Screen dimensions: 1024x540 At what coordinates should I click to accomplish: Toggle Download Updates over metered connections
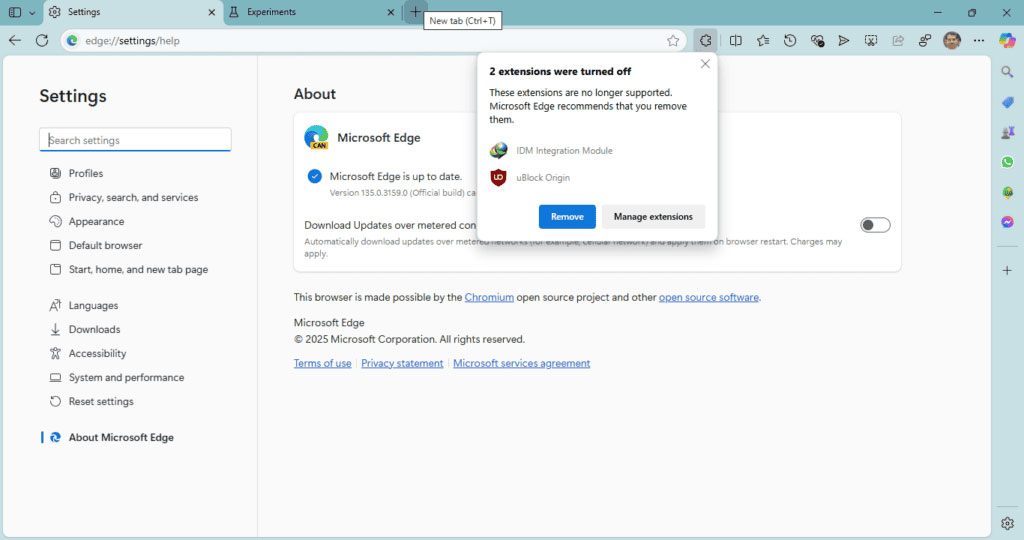click(x=875, y=225)
